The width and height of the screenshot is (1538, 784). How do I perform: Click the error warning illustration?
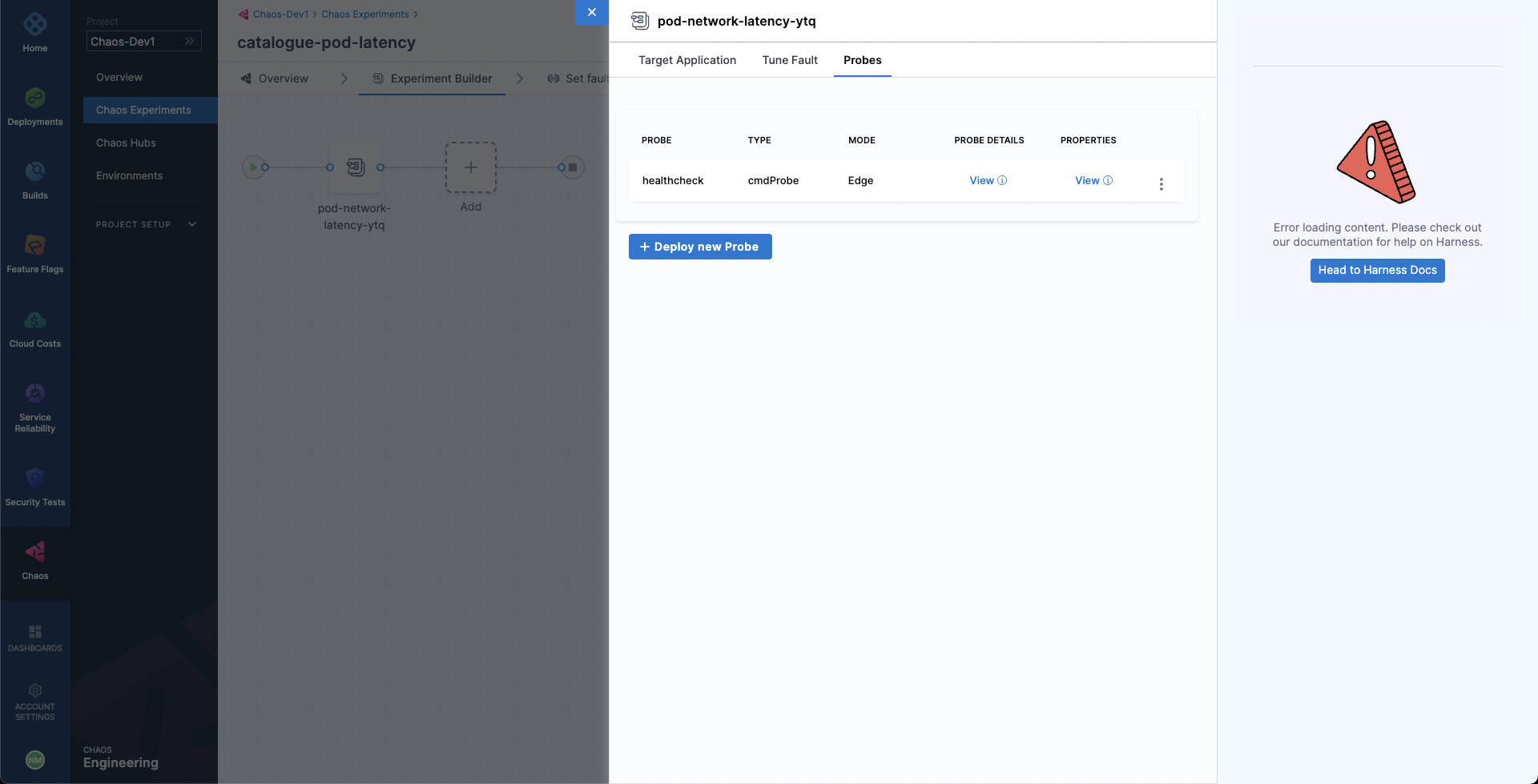click(x=1376, y=162)
